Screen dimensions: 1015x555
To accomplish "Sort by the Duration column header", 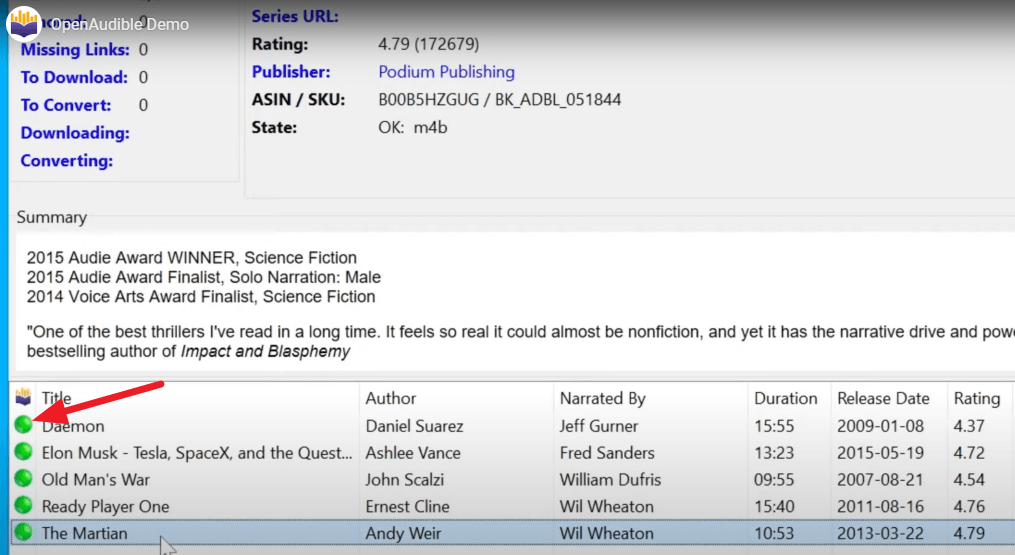I will coord(786,398).
